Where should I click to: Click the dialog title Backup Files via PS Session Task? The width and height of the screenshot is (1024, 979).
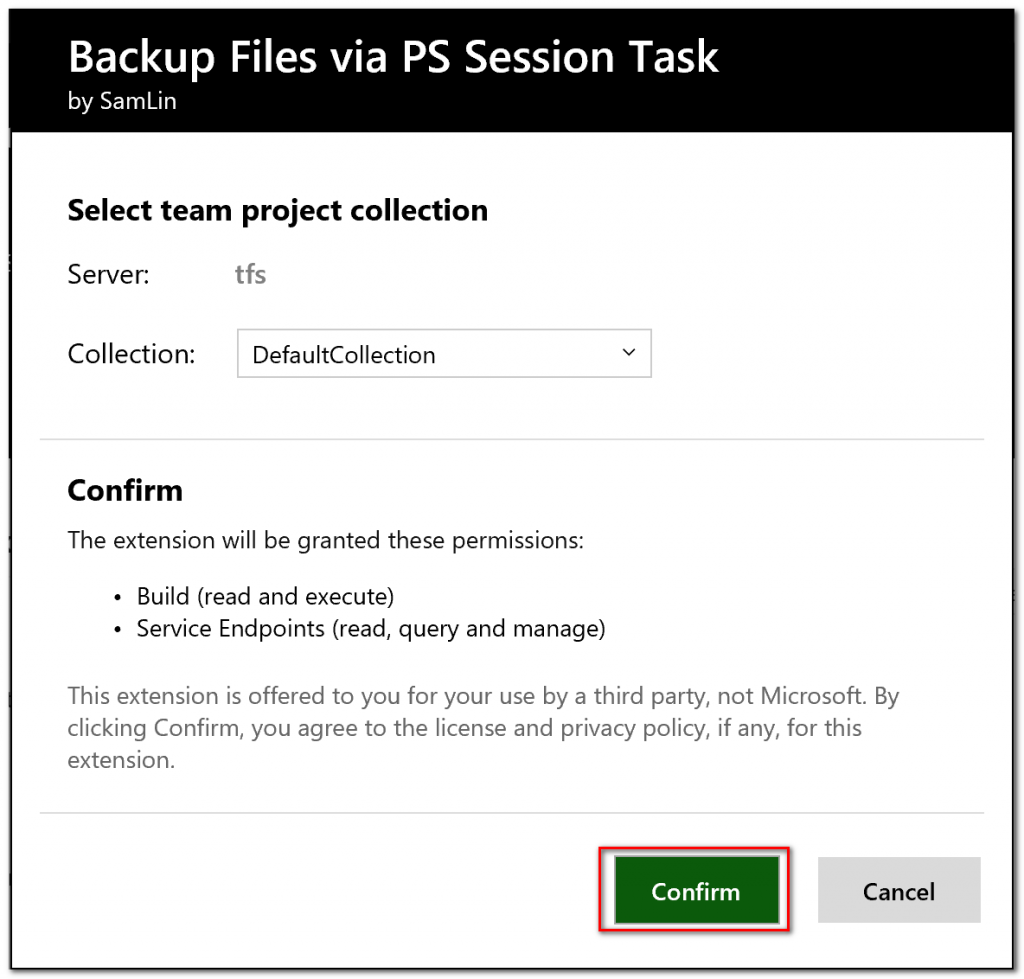393,57
